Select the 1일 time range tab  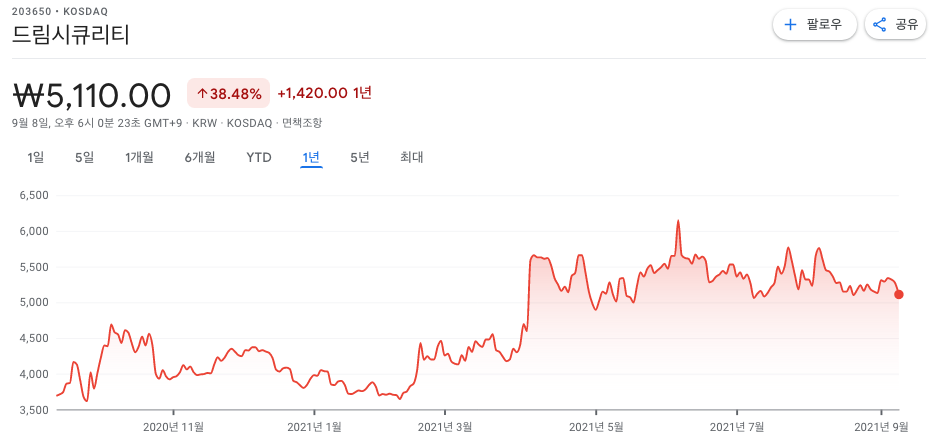pyautogui.click(x=36, y=158)
